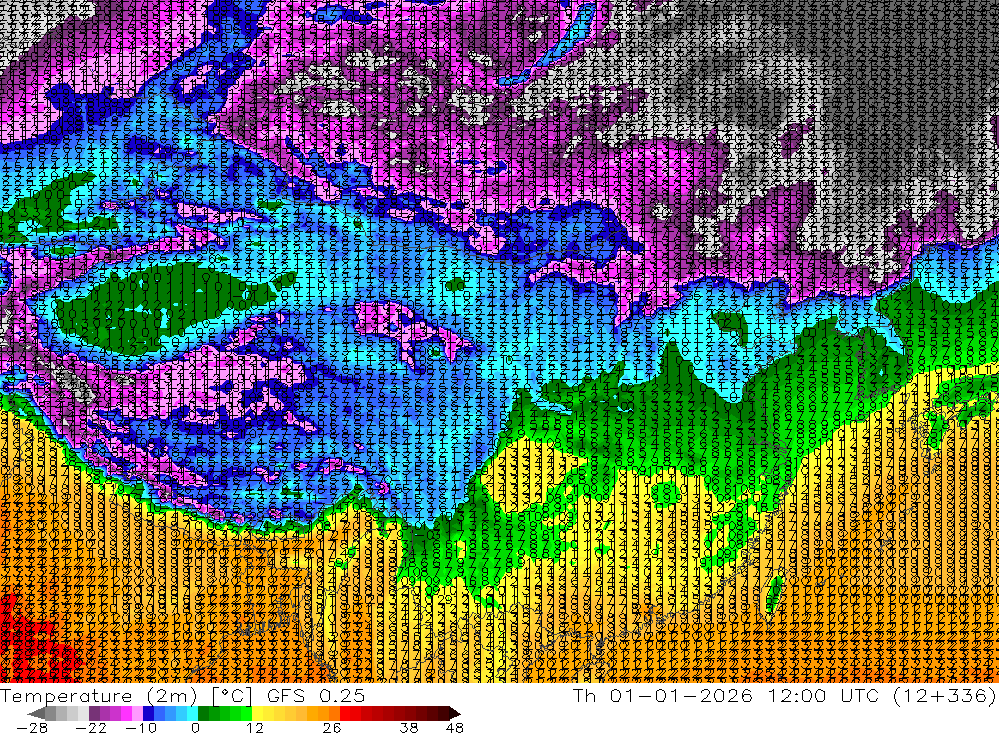Click the -22 legend value
The height and width of the screenshot is (733, 1000).
[x=91, y=728]
